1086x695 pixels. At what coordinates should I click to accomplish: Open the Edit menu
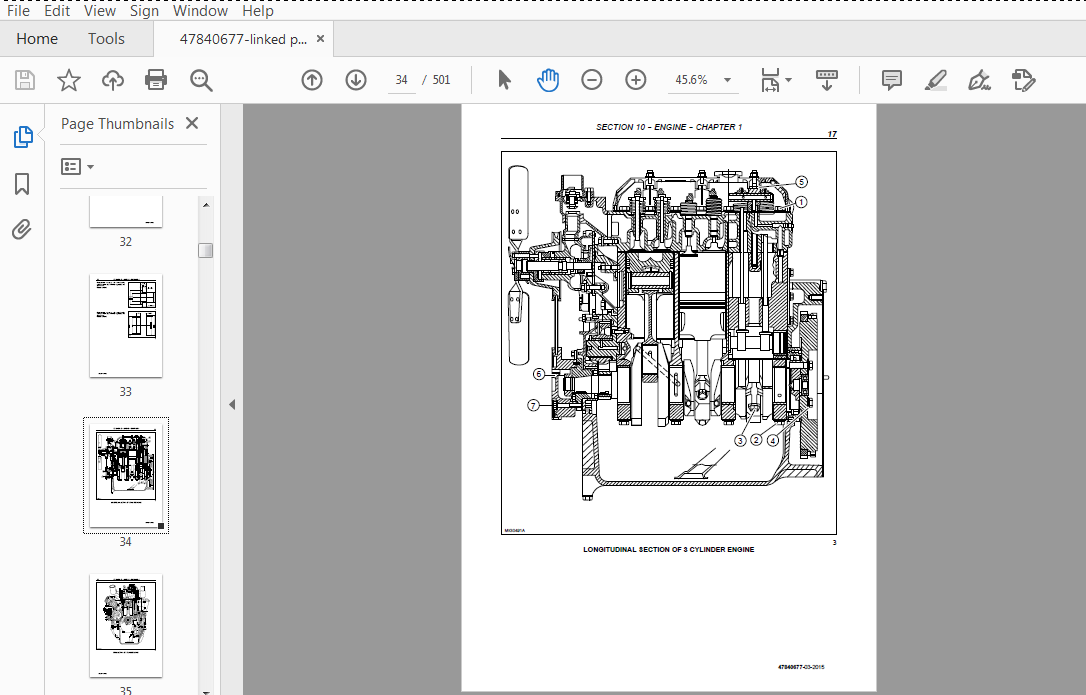pos(57,11)
